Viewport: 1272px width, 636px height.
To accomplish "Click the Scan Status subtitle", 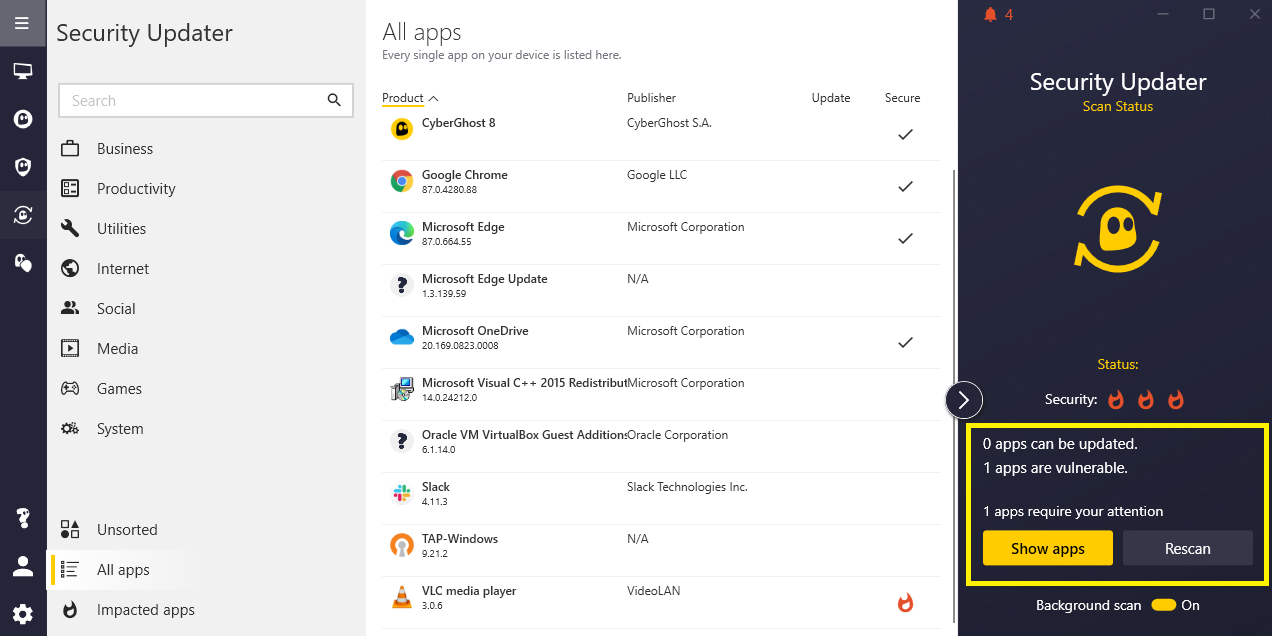I will (1118, 106).
